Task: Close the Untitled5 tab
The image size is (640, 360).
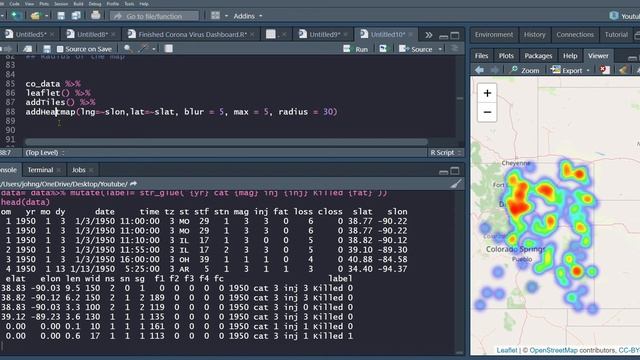Action: [x=52, y=35]
